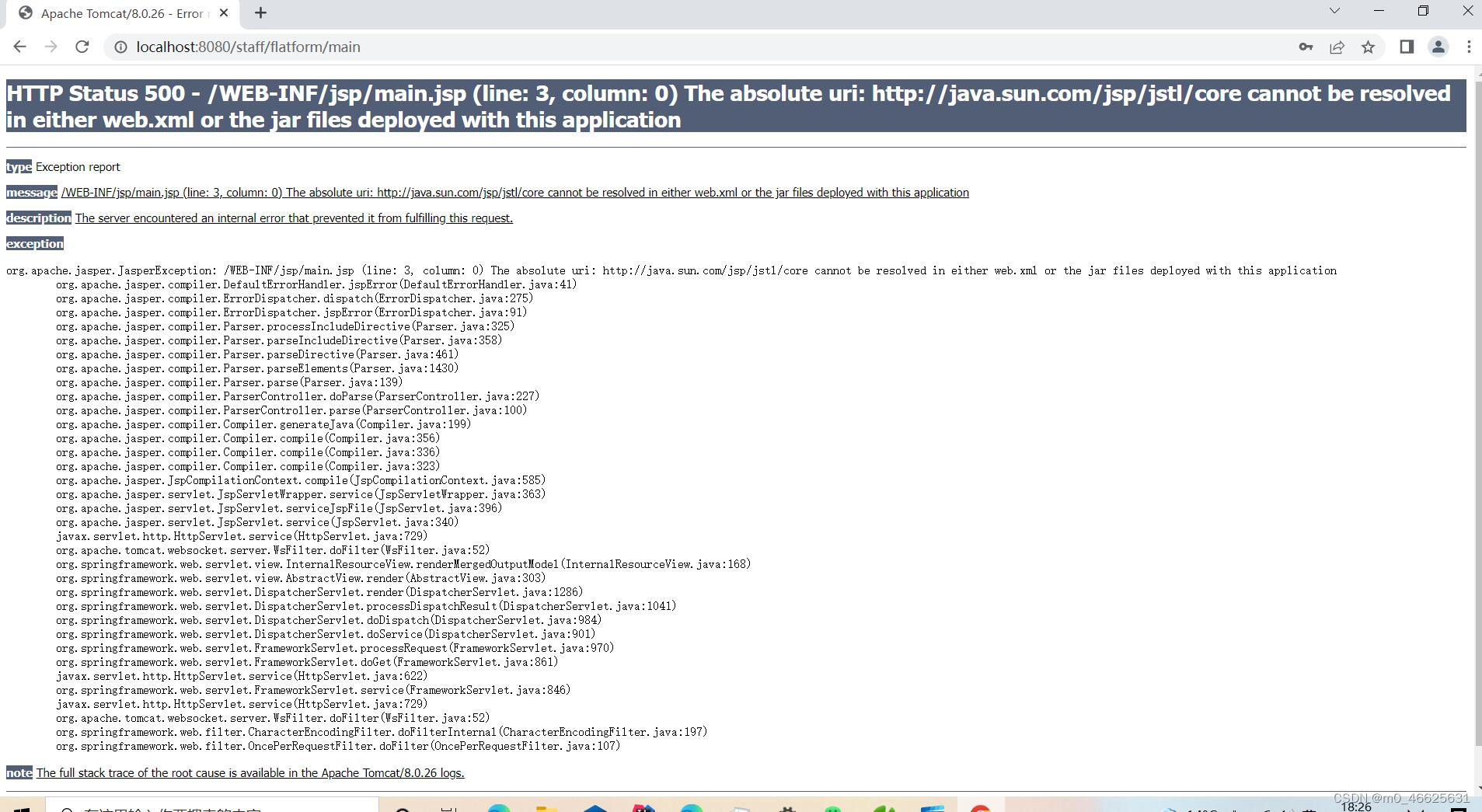Click JspServletWrapper.service stack line

click(301, 494)
